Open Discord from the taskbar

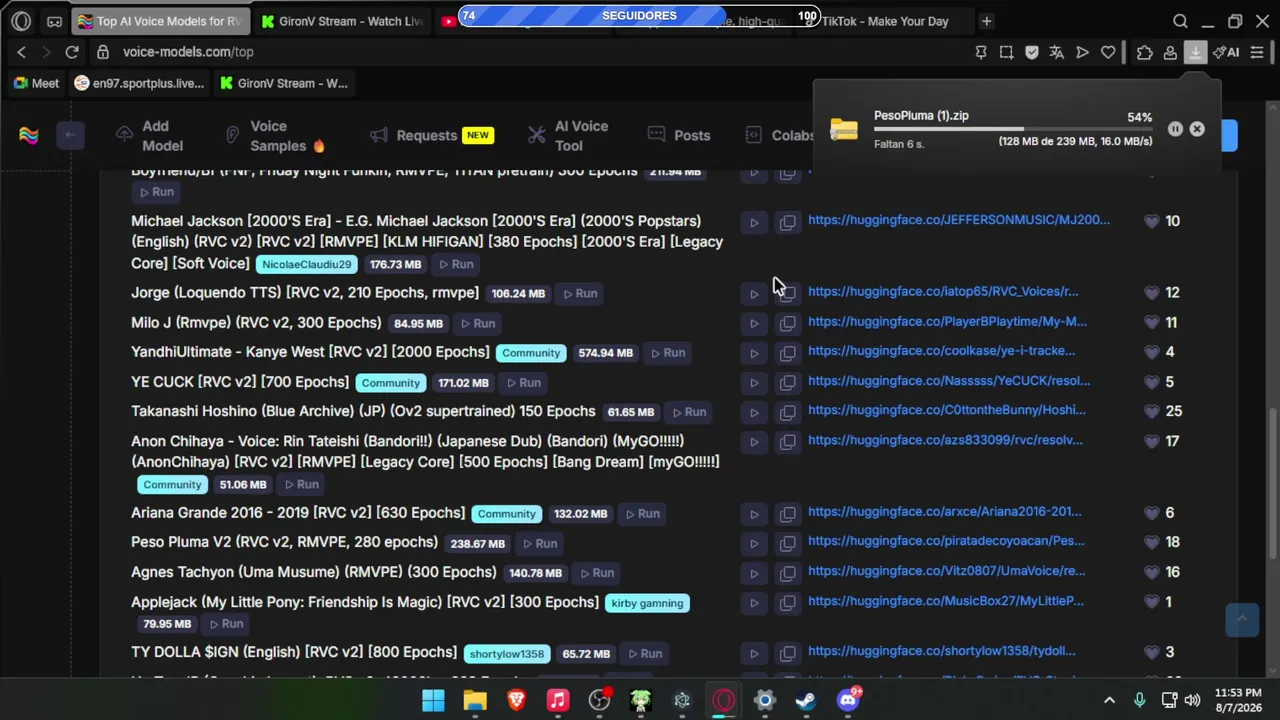(848, 700)
